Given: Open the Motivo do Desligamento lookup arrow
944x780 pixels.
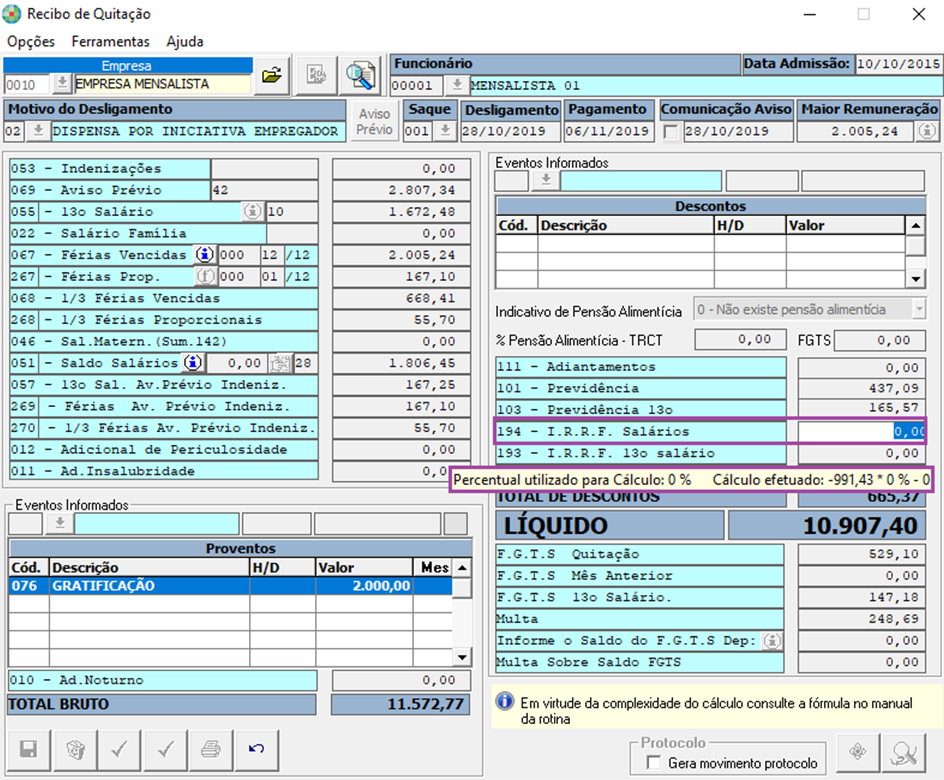Looking at the screenshot, I should 38,131.
